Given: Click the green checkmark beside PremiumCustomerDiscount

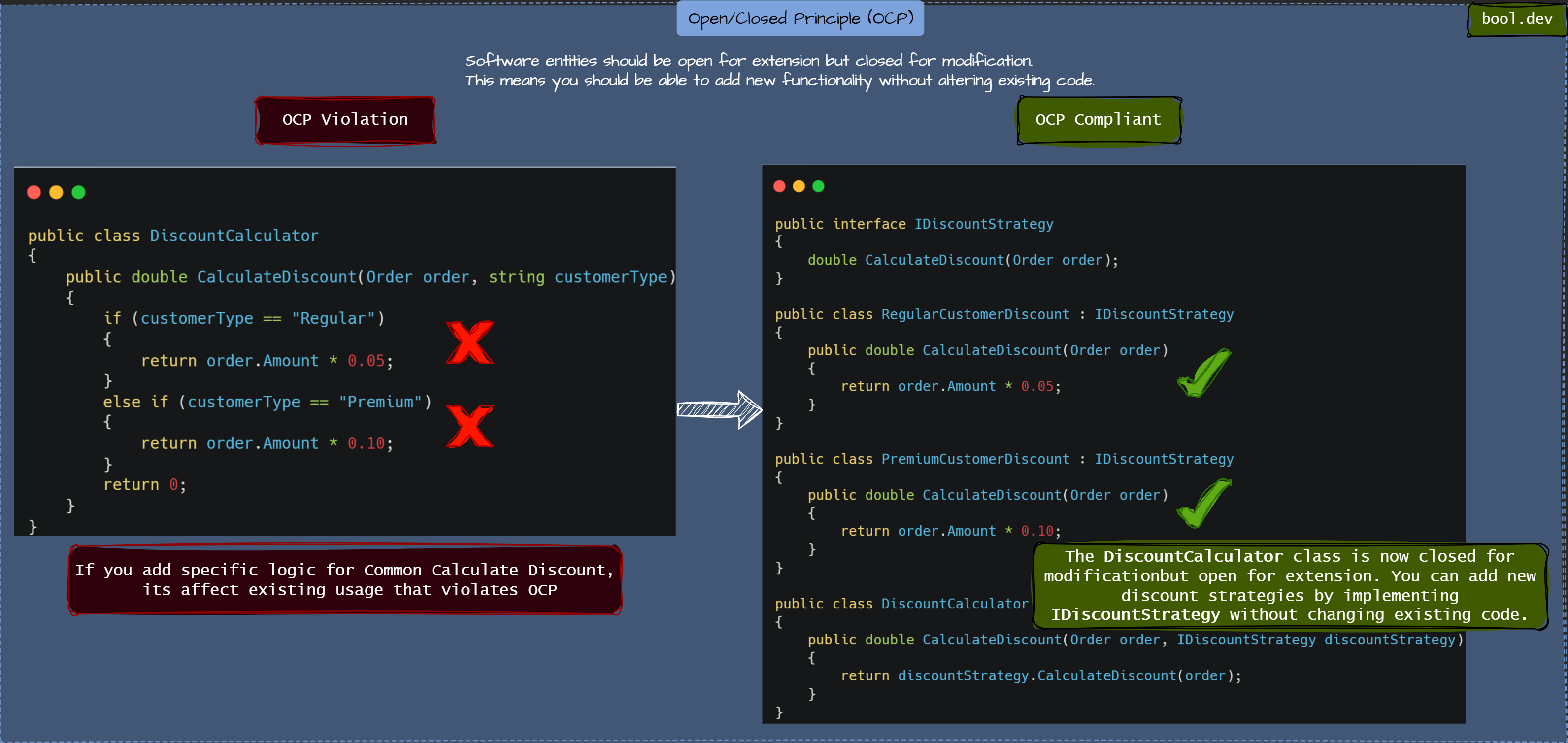Looking at the screenshot, I should coord(1204,503).
